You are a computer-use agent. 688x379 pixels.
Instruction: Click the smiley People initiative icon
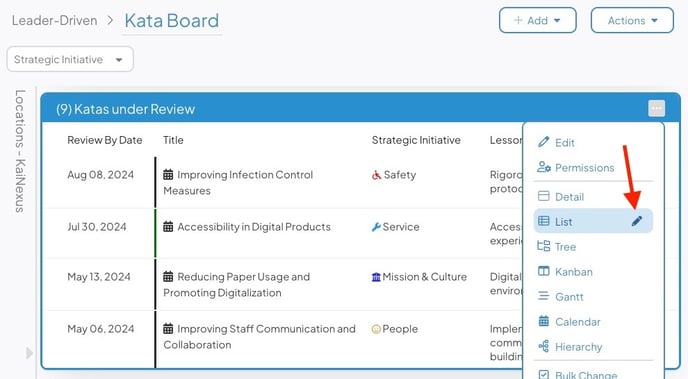(376, 329)
